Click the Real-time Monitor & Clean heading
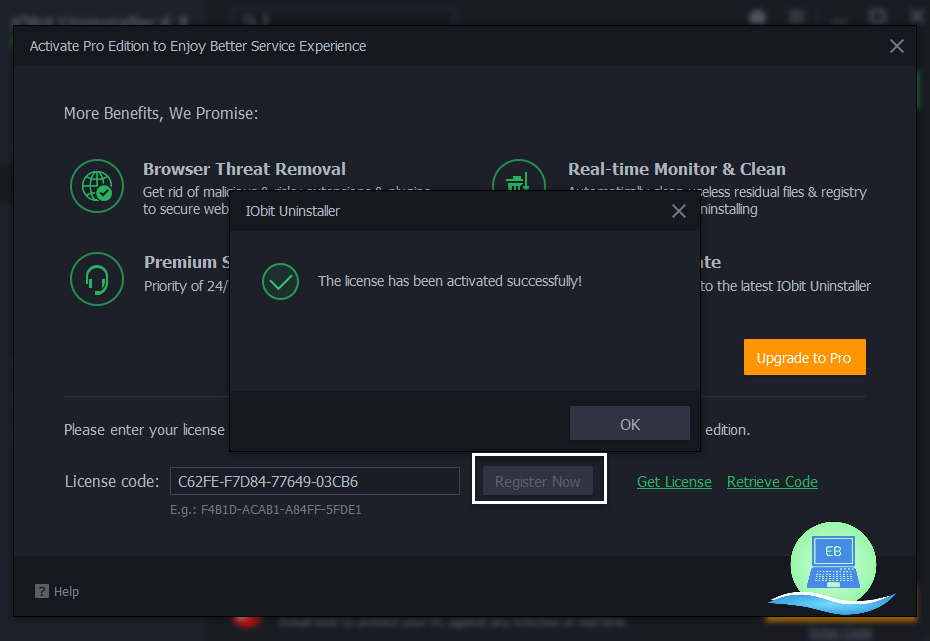Image resolution: width=930 pixels, height=641 pixels. [x=677, y=169]
